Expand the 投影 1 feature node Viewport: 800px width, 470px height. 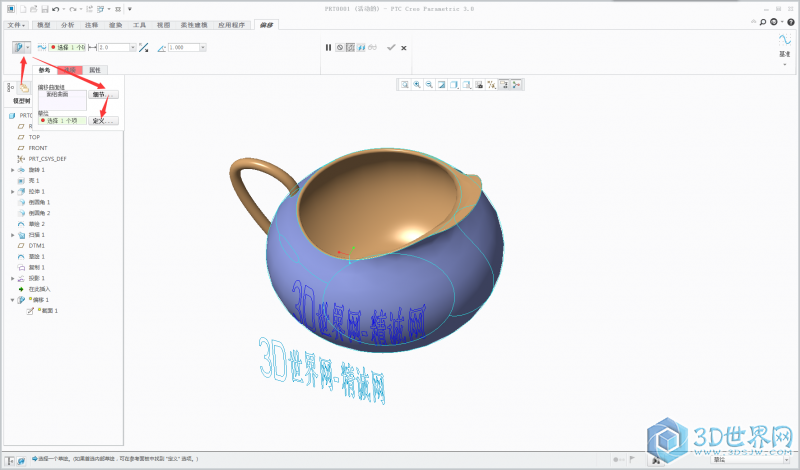click(13, 279)
